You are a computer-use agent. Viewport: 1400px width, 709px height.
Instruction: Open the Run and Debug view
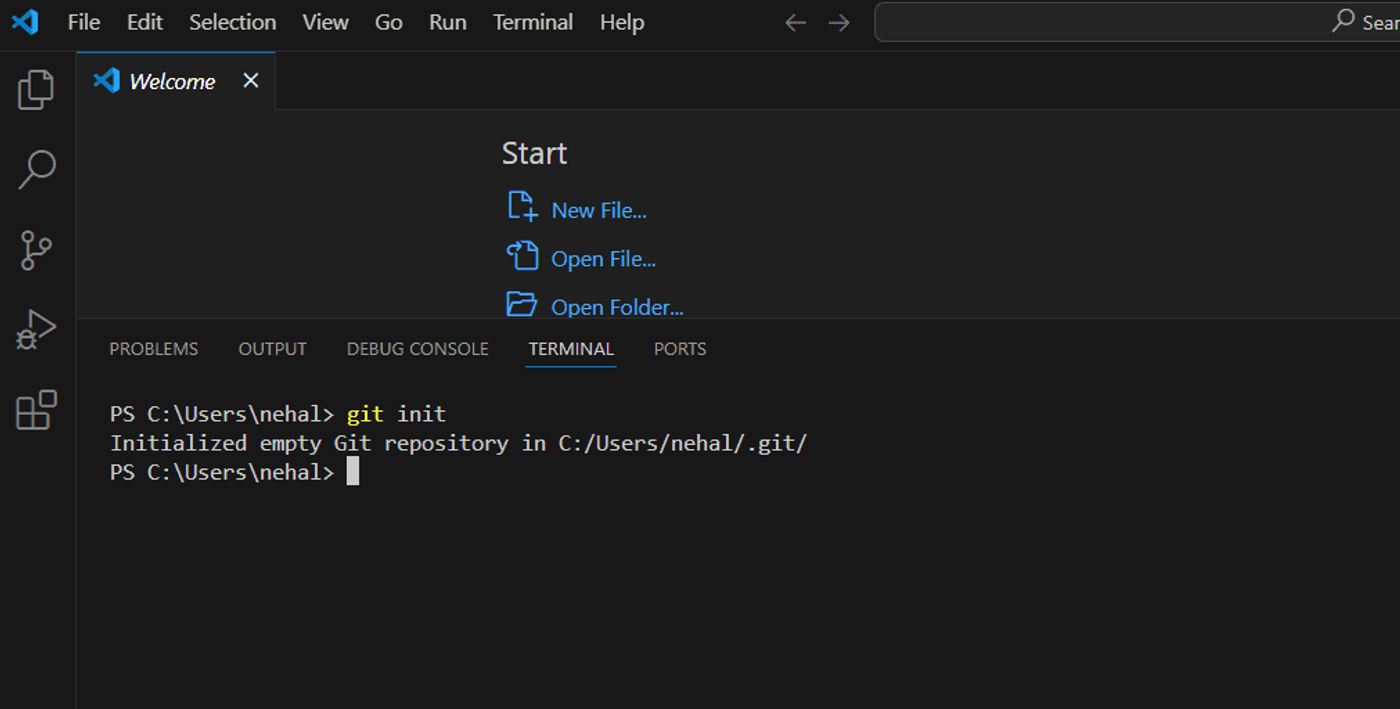[36, 330]
